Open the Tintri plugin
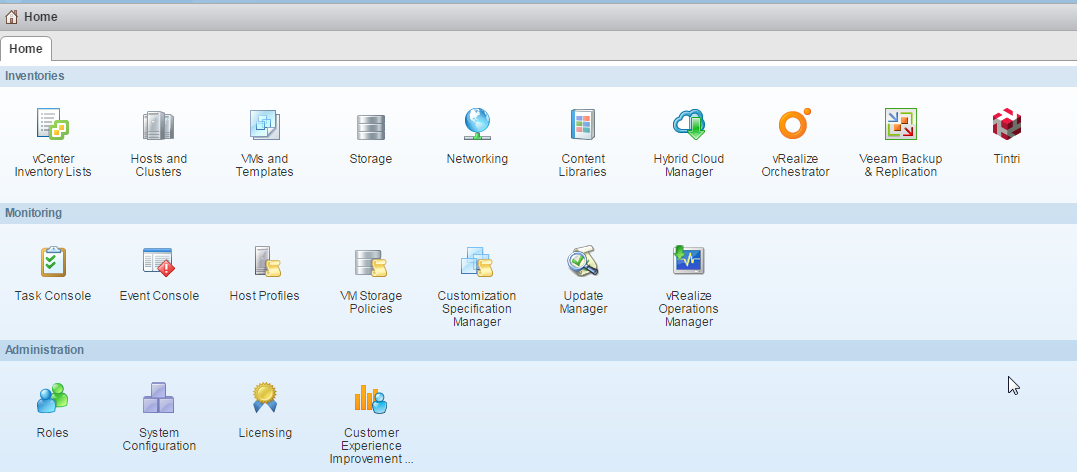Viewport: 1077px width, 472px height. tap(1006, 126)
